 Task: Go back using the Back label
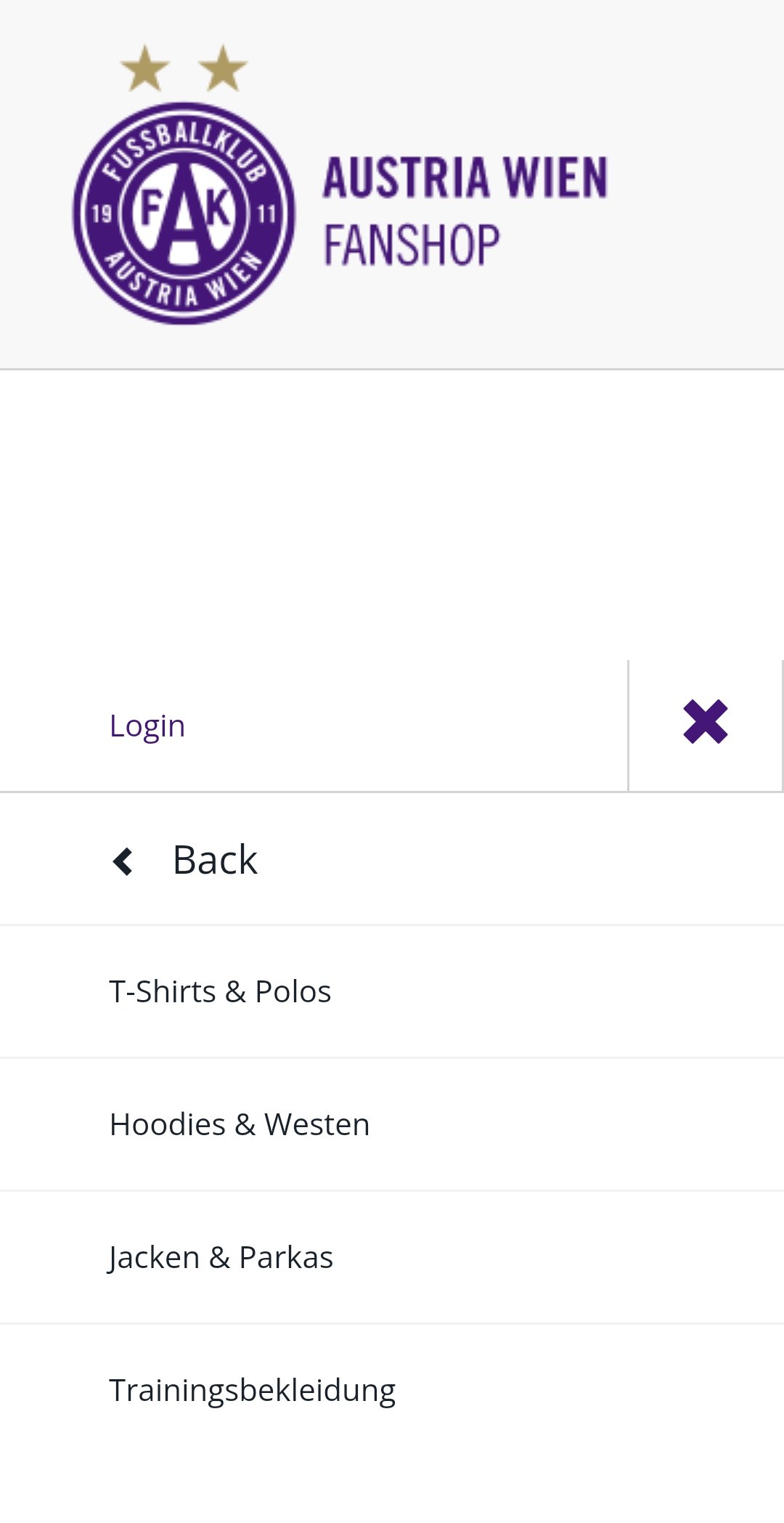point(215,860)
